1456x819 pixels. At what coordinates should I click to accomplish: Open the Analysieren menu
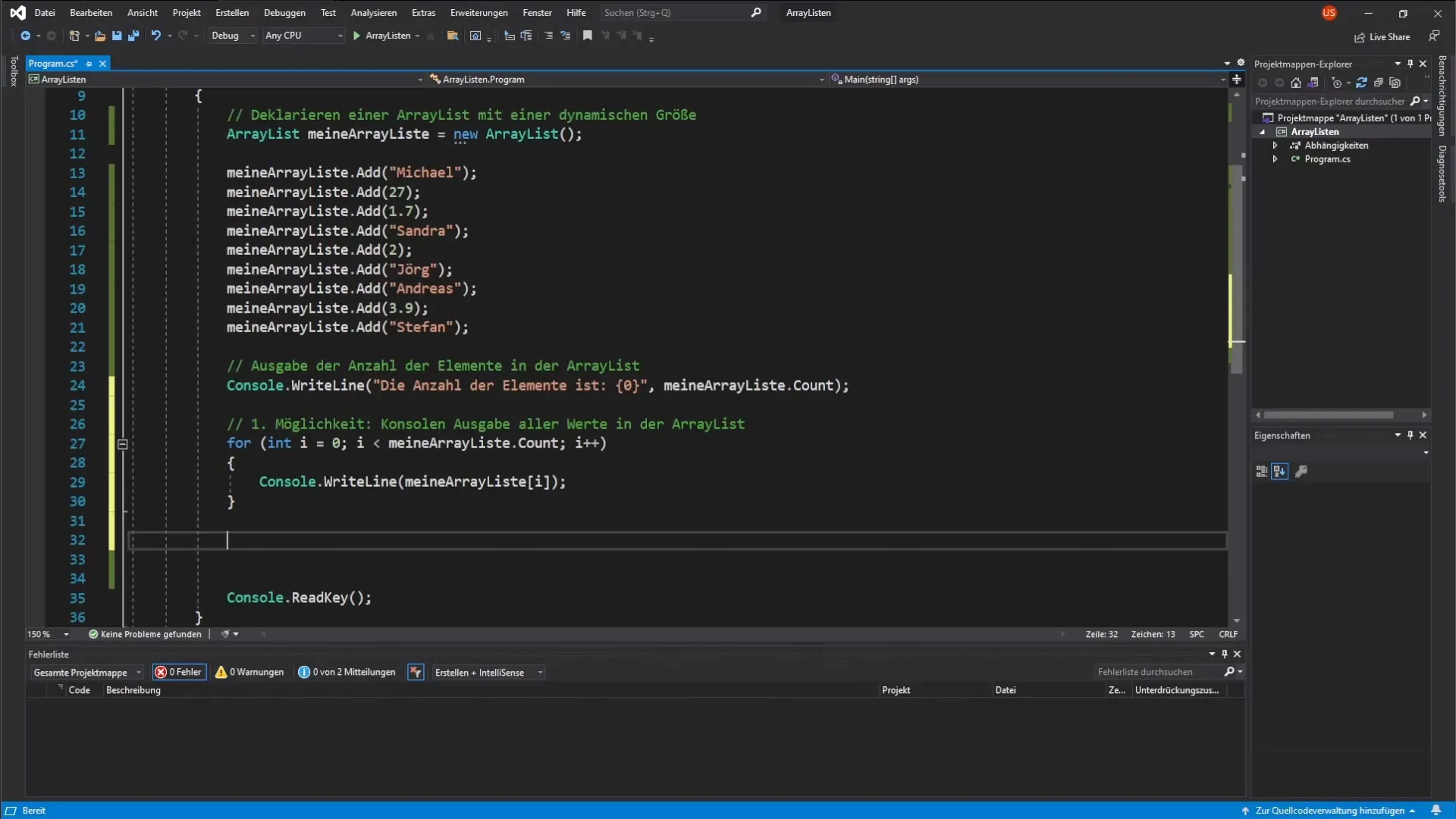pyautogui.click(x=373, y=13)
